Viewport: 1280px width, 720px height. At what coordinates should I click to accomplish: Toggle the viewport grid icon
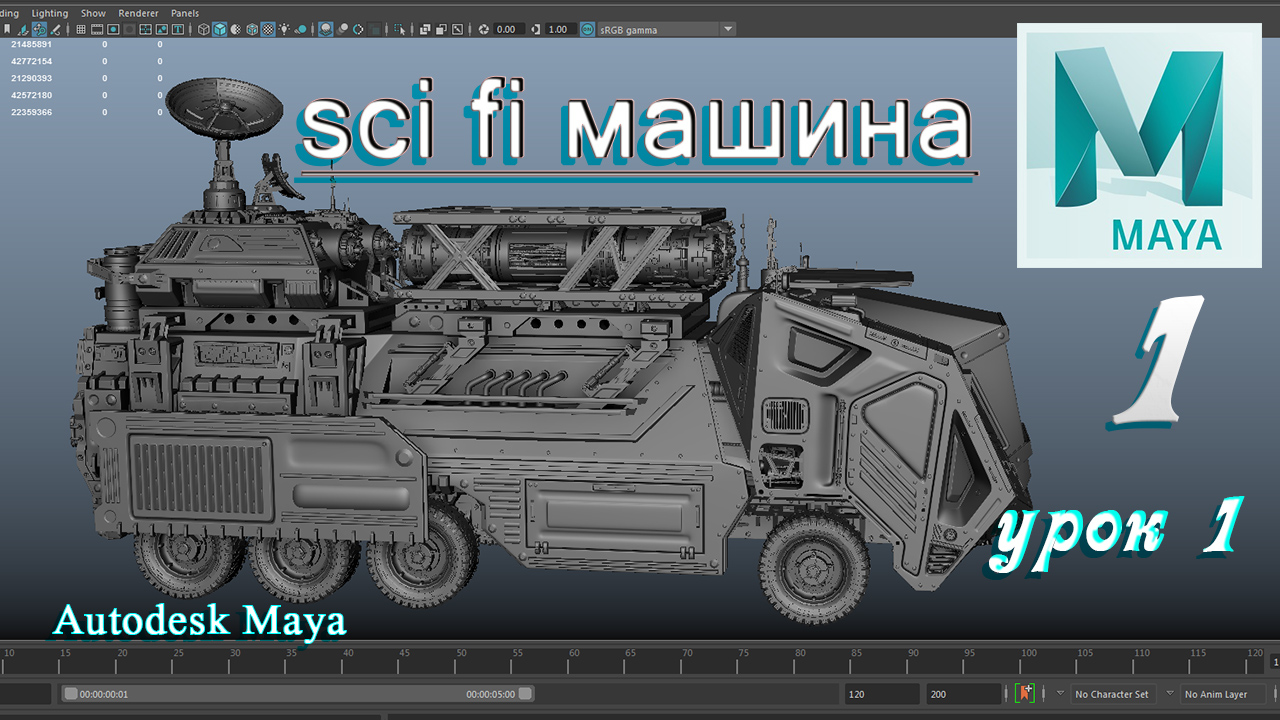coord(81,29)
